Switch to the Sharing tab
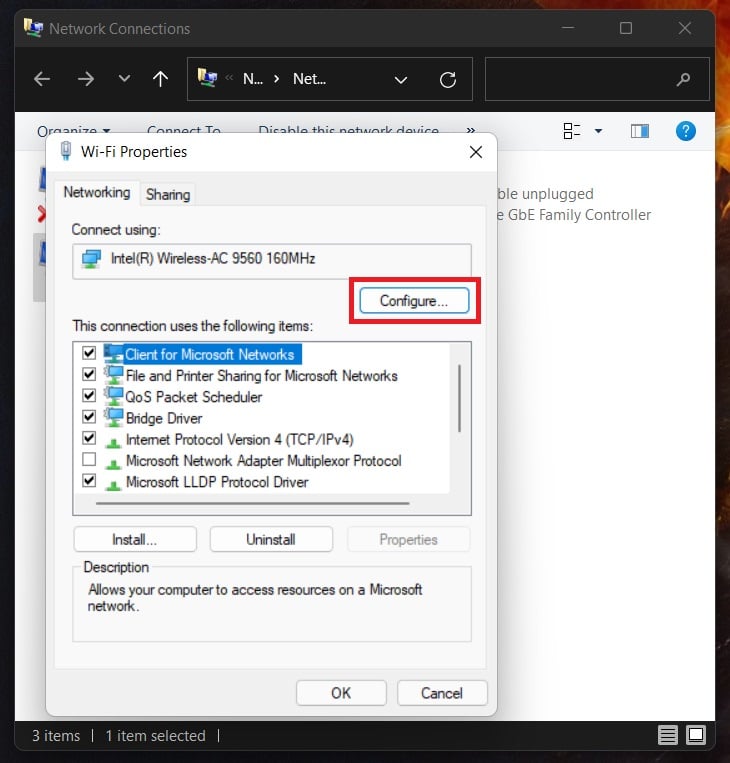This screenshot has width=730, height=763. (x=168, y=195)
